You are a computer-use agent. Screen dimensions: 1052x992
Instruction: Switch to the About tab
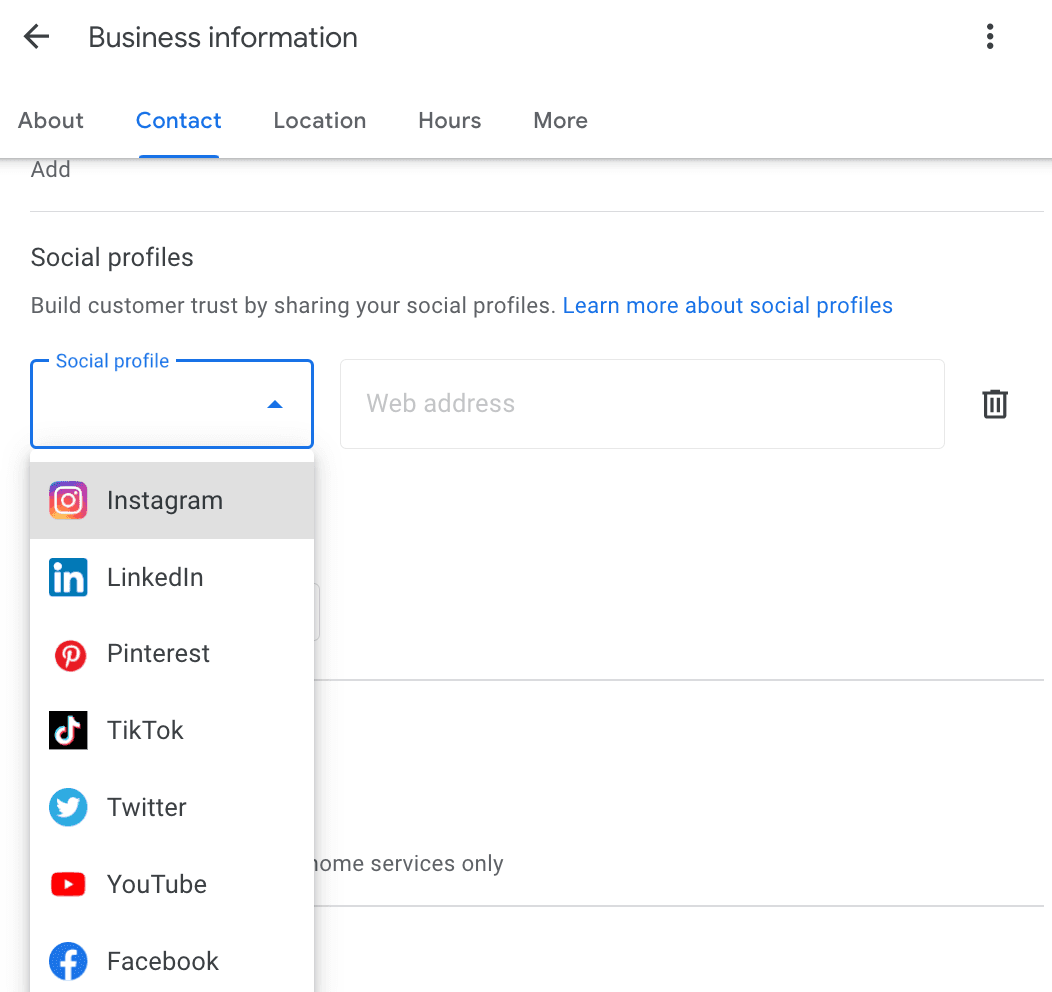tap(50, 120)
